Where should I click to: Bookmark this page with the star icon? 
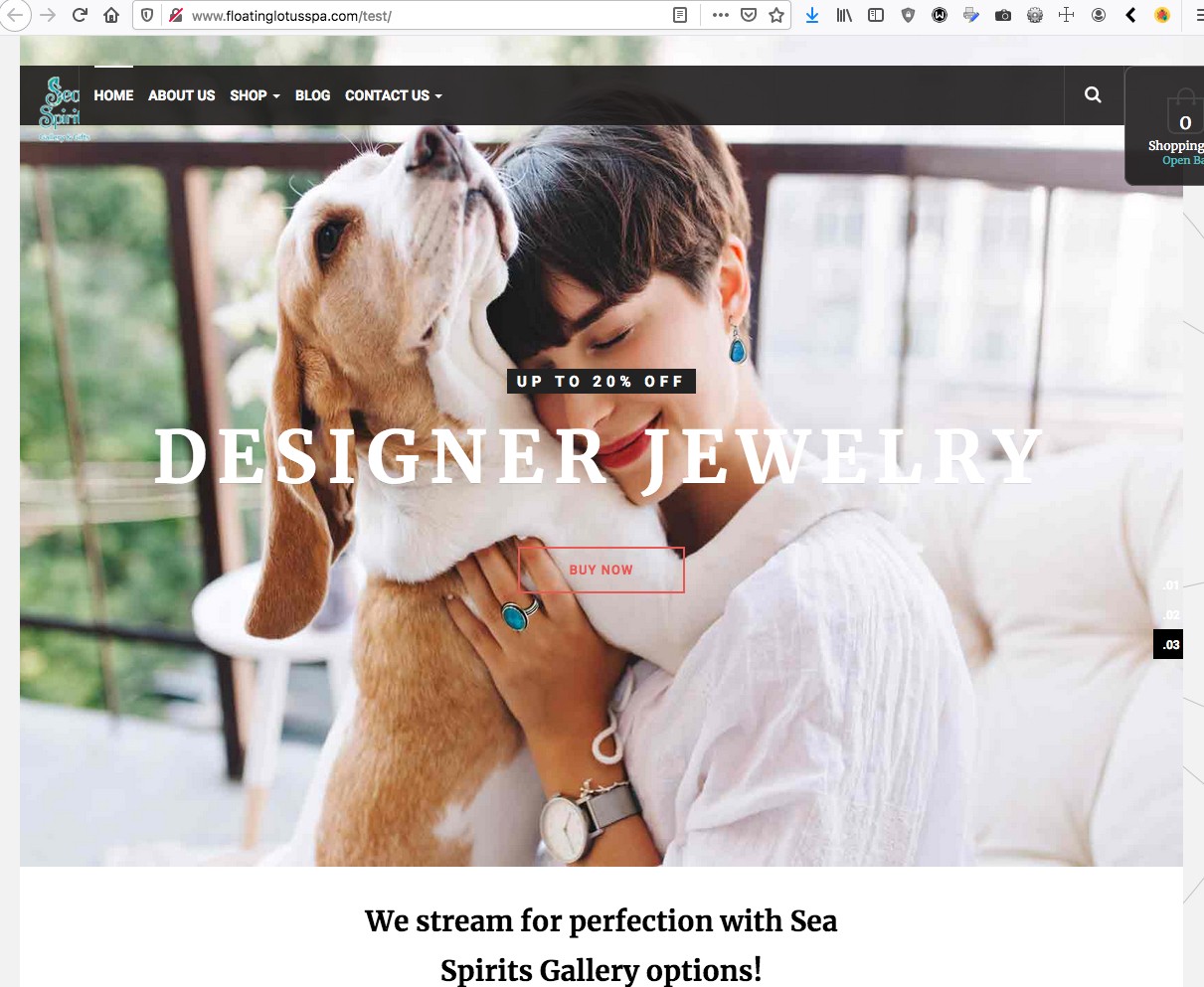[x=776, y=15]
